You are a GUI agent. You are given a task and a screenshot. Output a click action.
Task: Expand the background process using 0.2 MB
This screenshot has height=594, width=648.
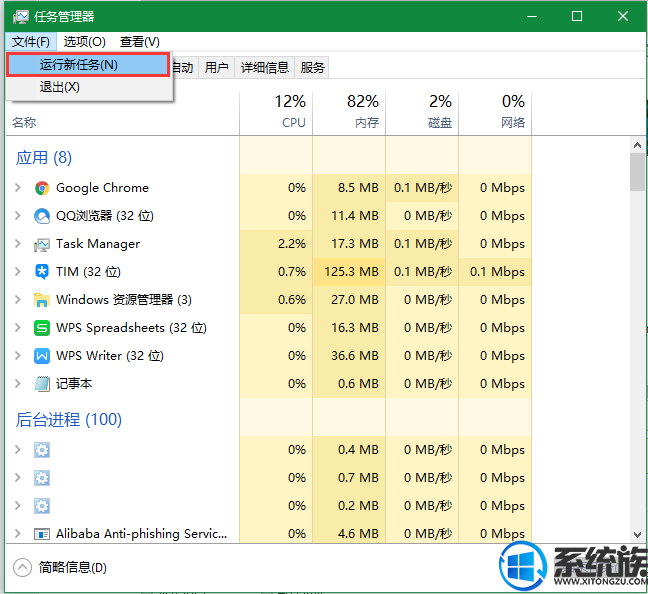point(17,506)
